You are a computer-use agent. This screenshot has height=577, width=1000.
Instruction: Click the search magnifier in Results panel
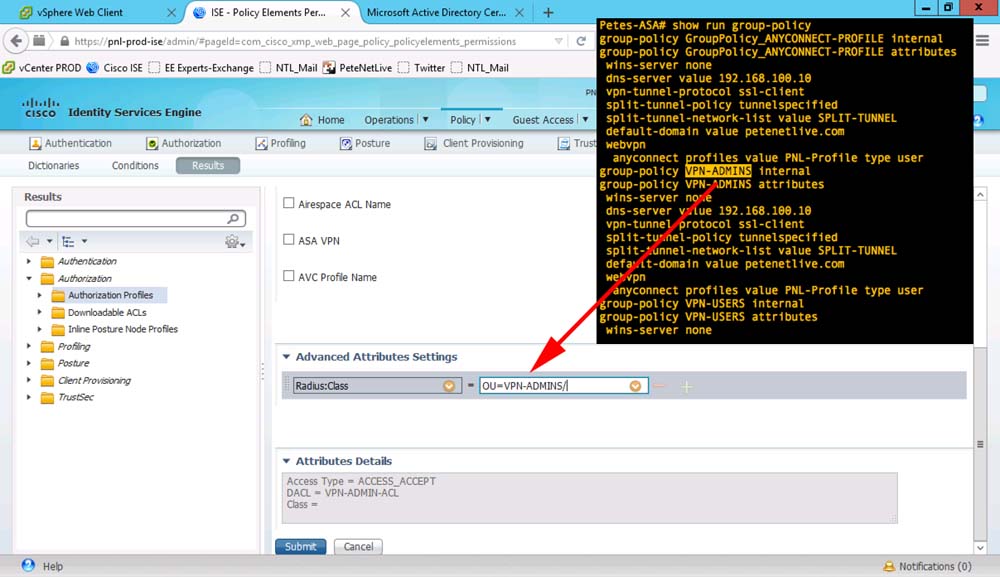point(233,219)
